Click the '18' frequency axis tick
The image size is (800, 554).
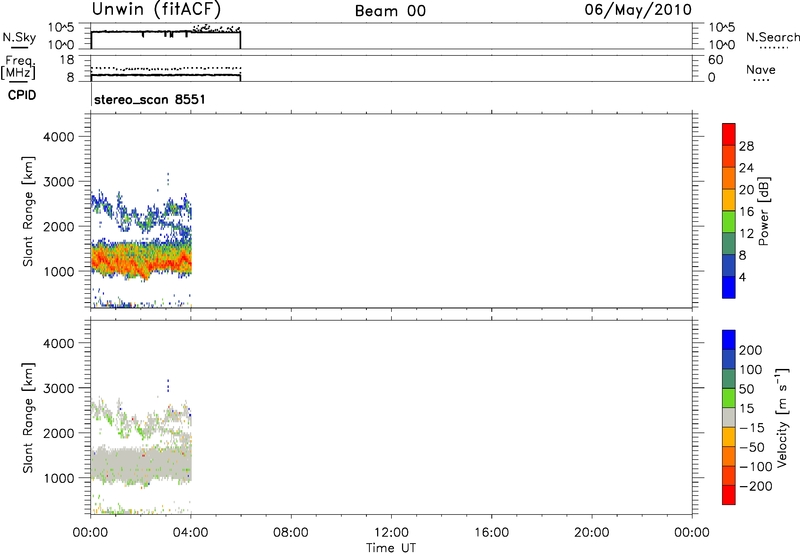(67, 60)
